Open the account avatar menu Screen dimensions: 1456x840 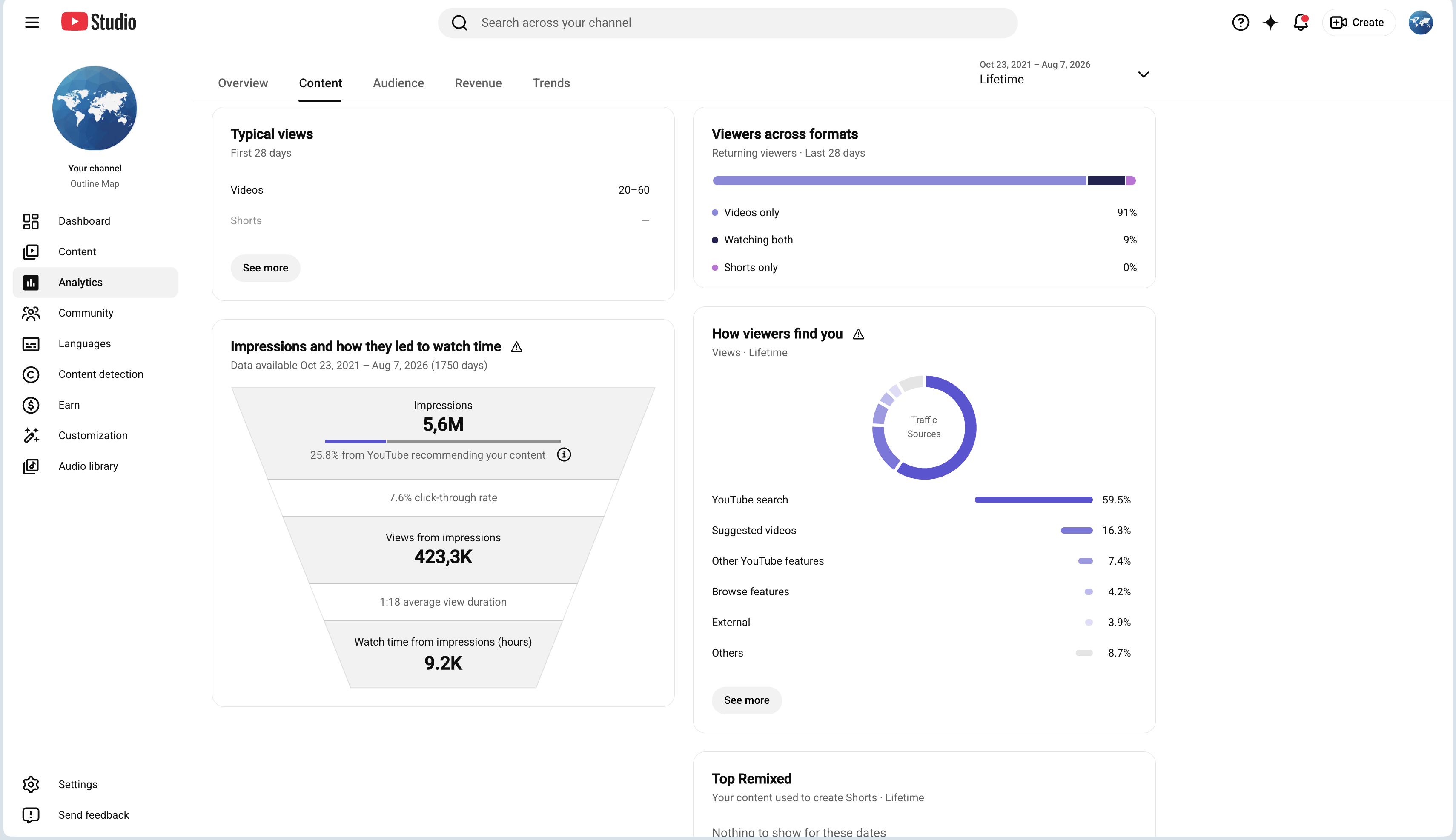pos(1420,23)
